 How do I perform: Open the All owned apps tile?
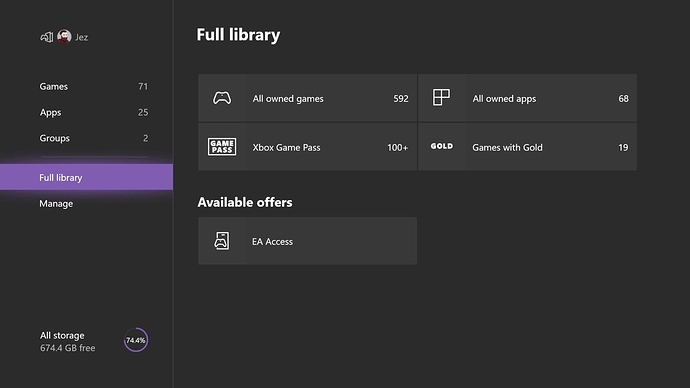[527, 98]
